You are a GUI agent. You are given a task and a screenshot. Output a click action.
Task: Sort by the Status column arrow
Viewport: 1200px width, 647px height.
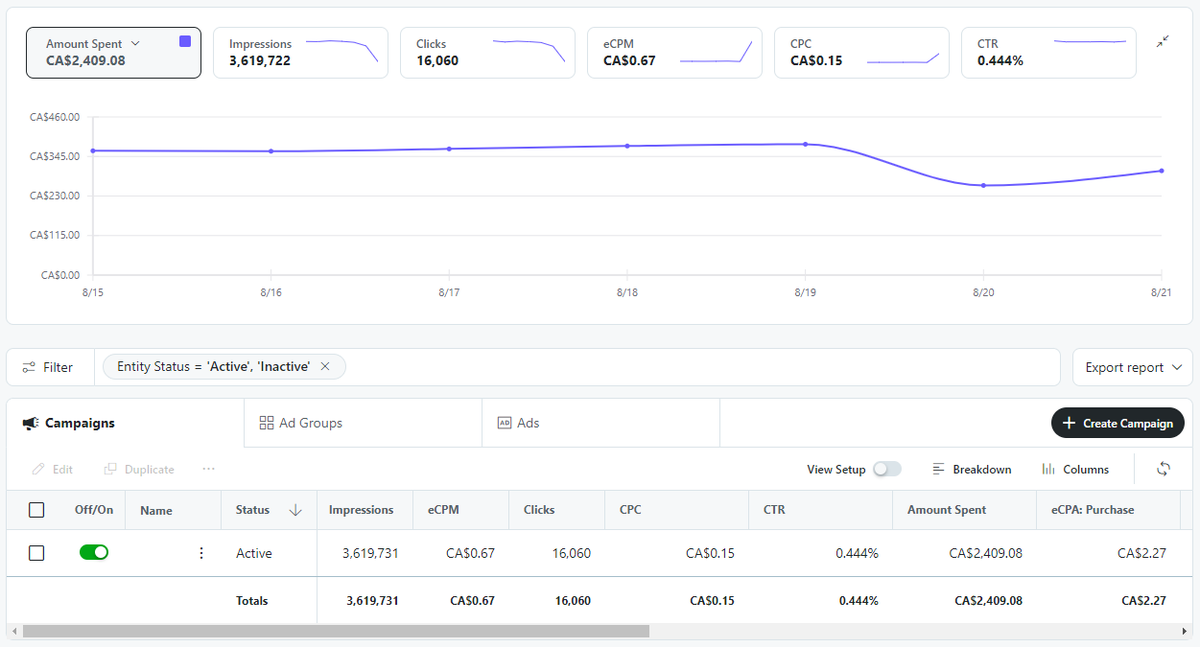point(295,510)
